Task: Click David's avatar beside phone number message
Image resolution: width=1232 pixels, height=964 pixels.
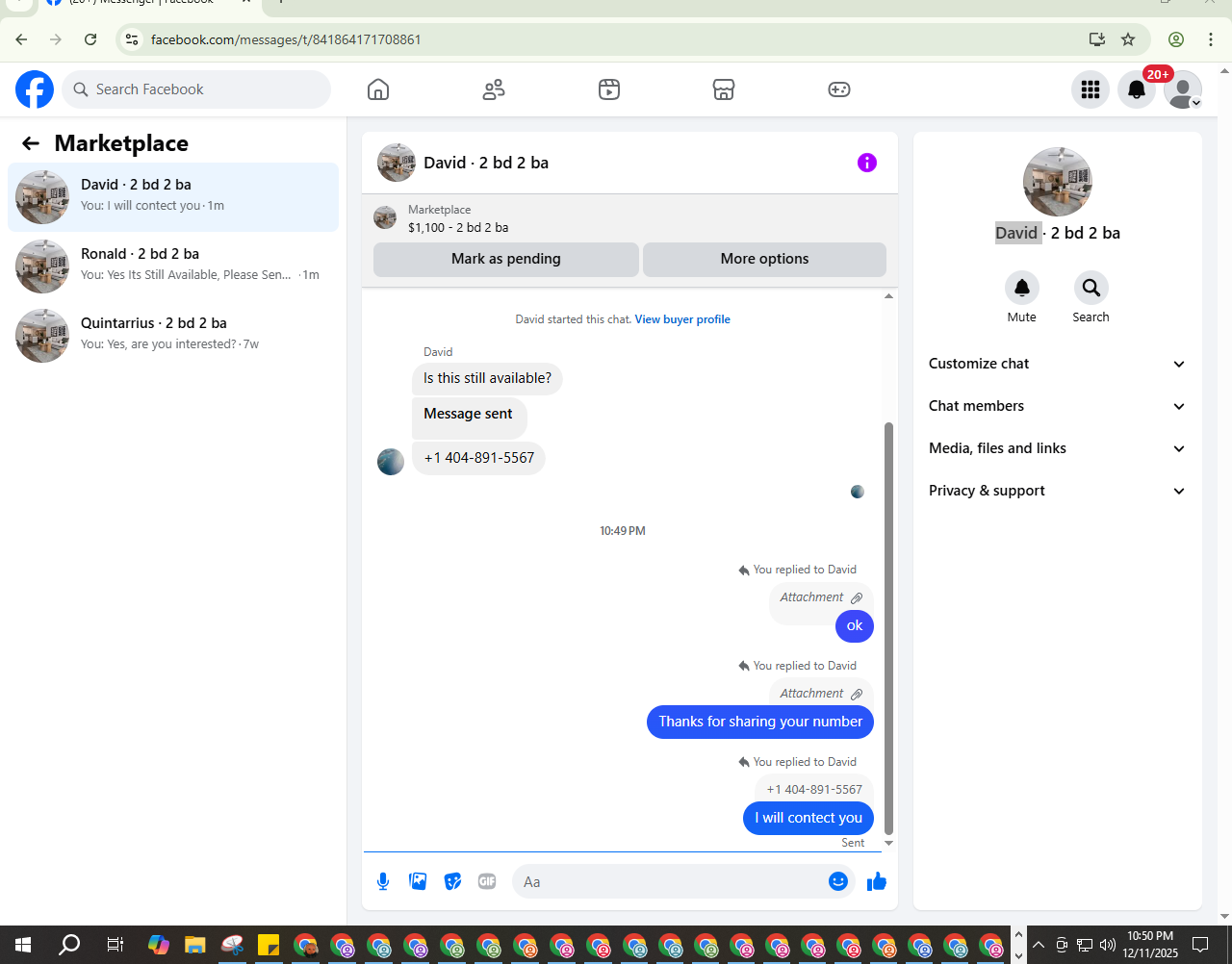Action: click(391, 462)
